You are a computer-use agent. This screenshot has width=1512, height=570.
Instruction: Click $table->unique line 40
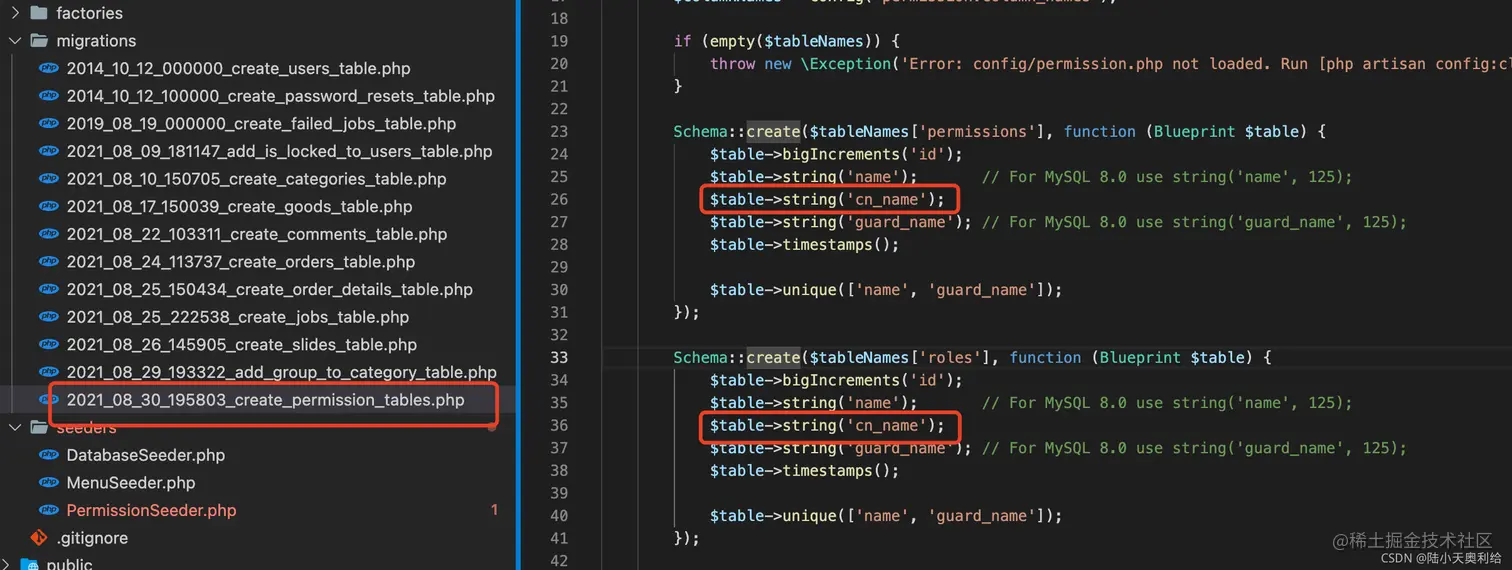click(886, 516)
